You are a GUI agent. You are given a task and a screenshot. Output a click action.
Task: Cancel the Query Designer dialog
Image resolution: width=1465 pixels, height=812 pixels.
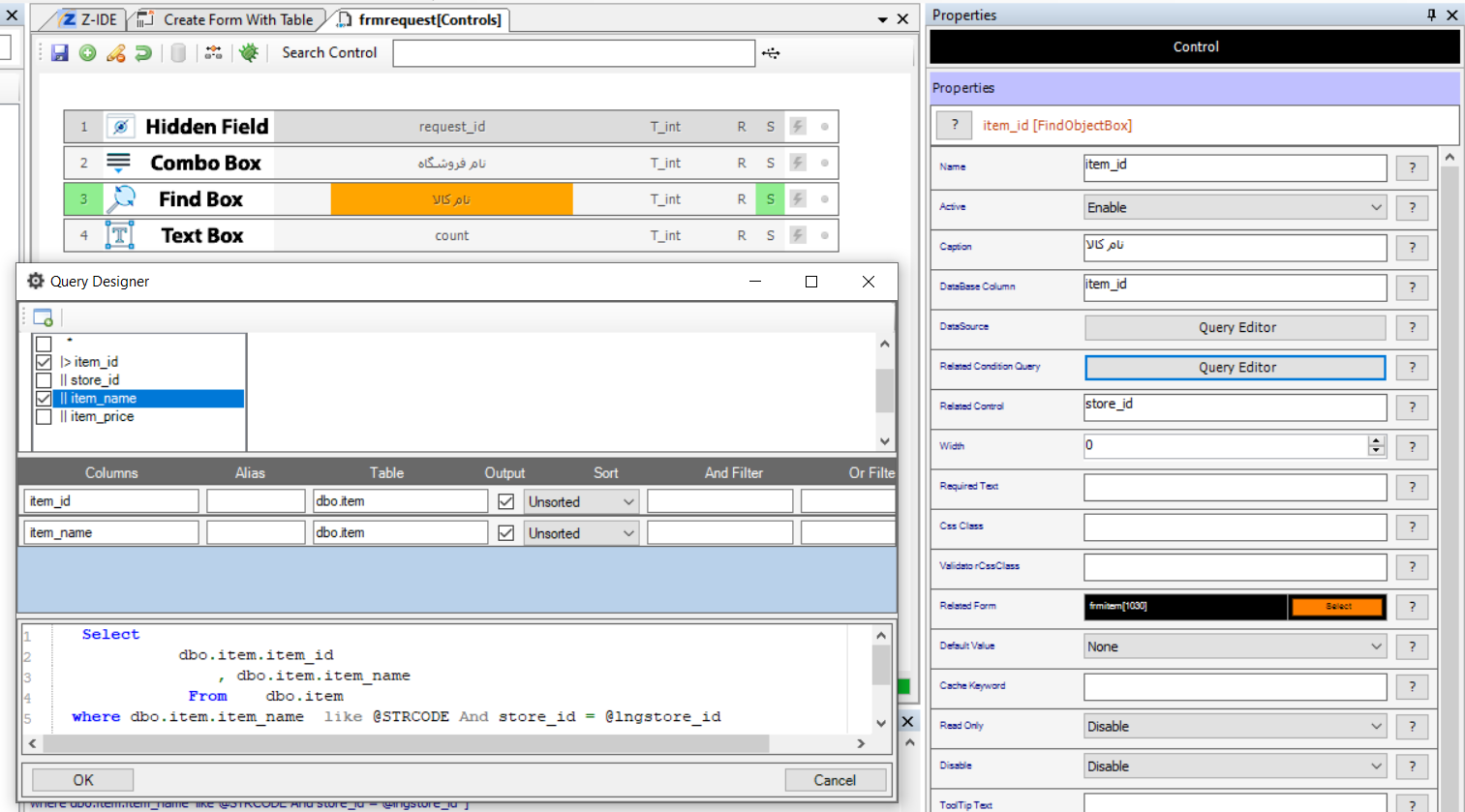point(835,780)
